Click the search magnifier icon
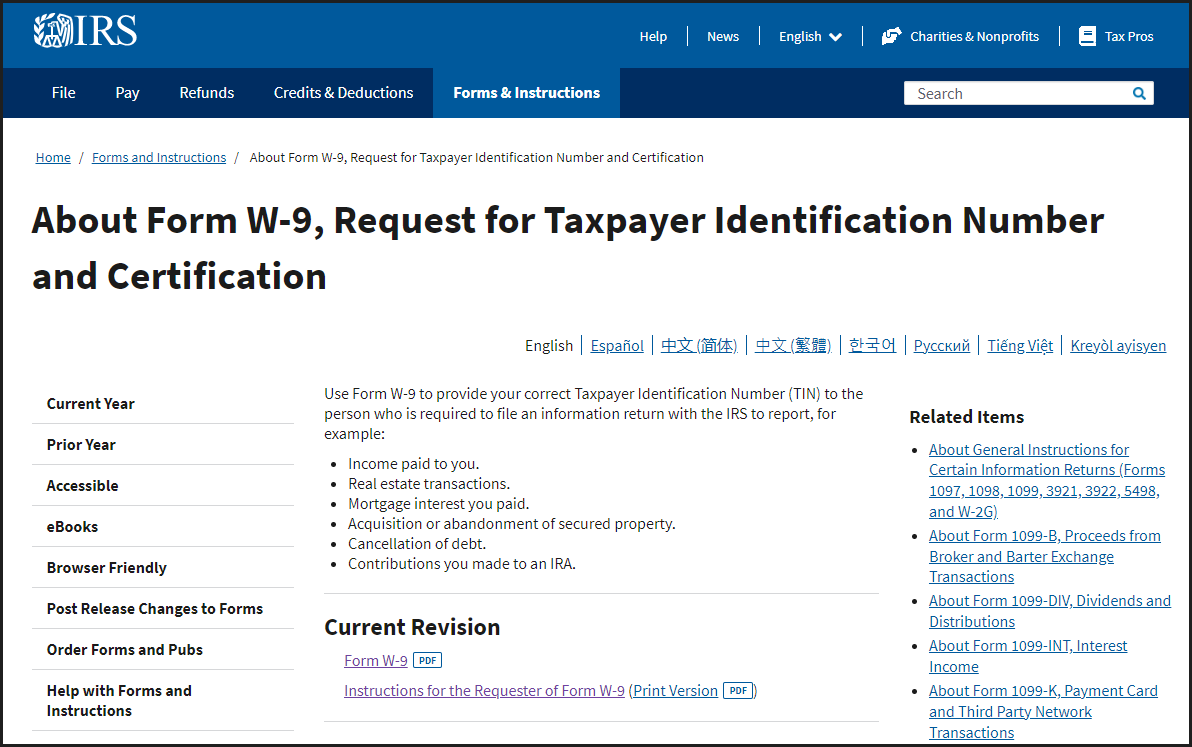The image size is (1192, 747). (x=1139, y=93)
